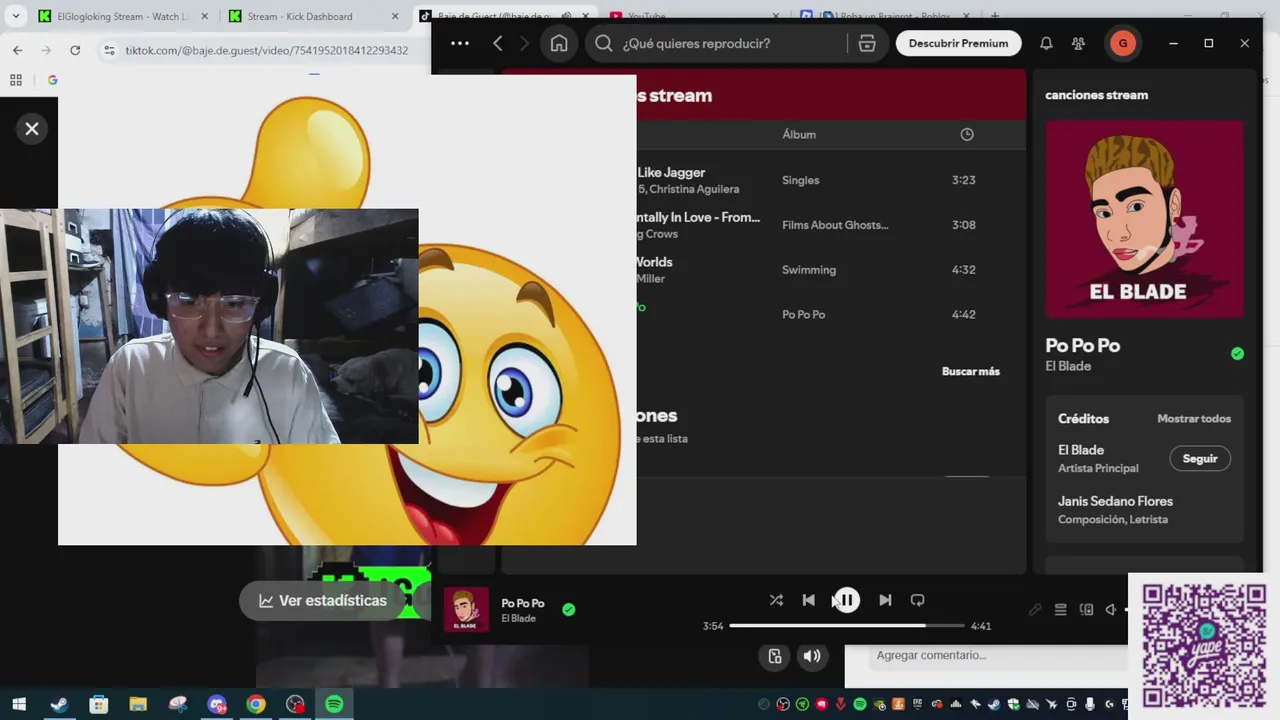Click Agregar comentario field on TikTok

(x=1000, y=655)
